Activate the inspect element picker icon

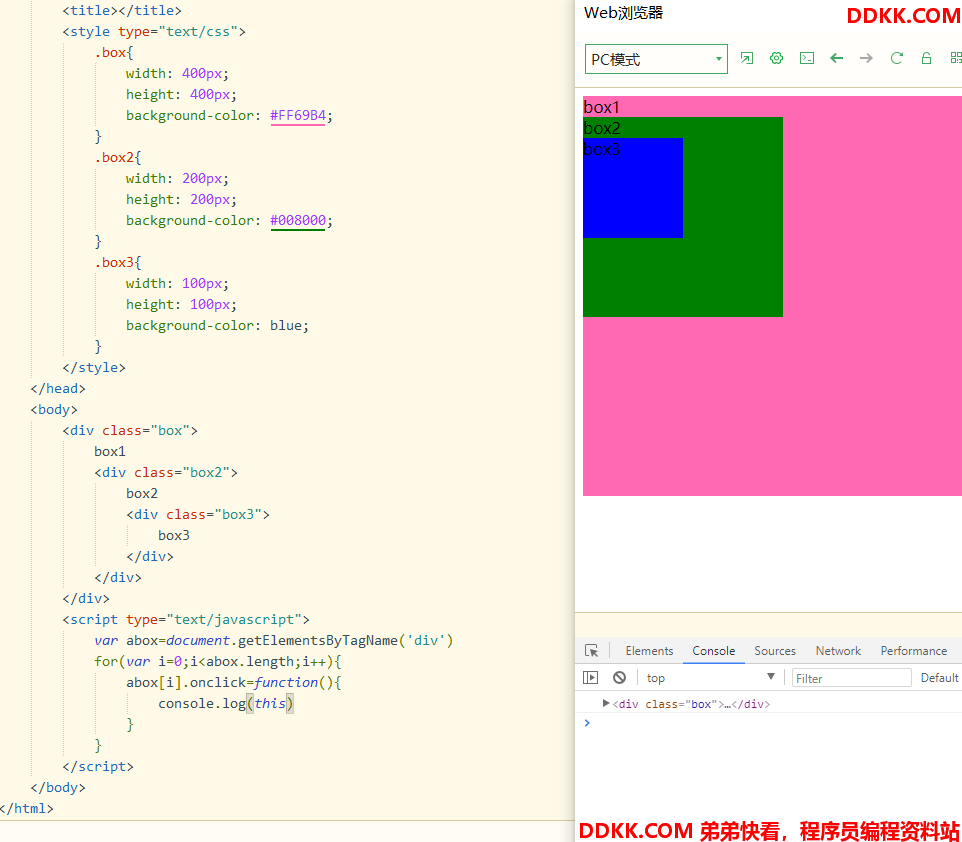point(591,651)
